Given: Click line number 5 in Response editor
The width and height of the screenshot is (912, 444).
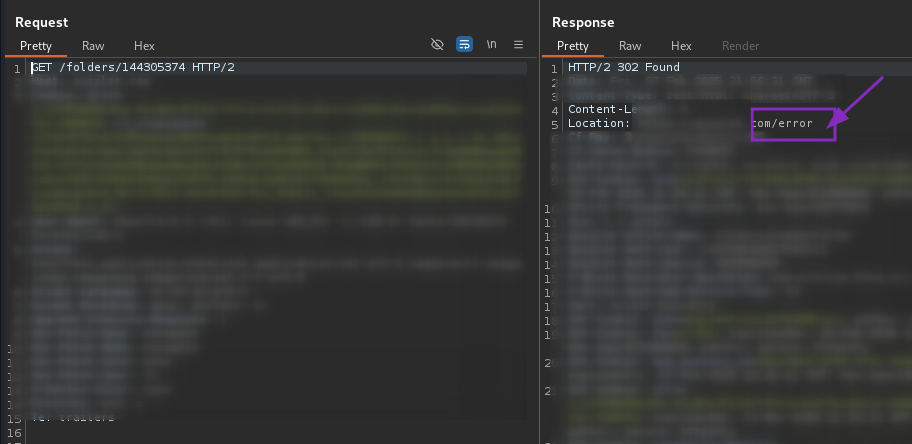Looking at the screenshot, I should coord(554,124).
